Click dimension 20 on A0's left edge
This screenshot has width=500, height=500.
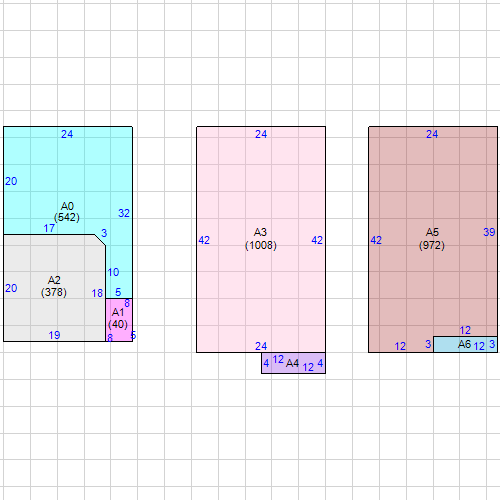coord(11,181)
